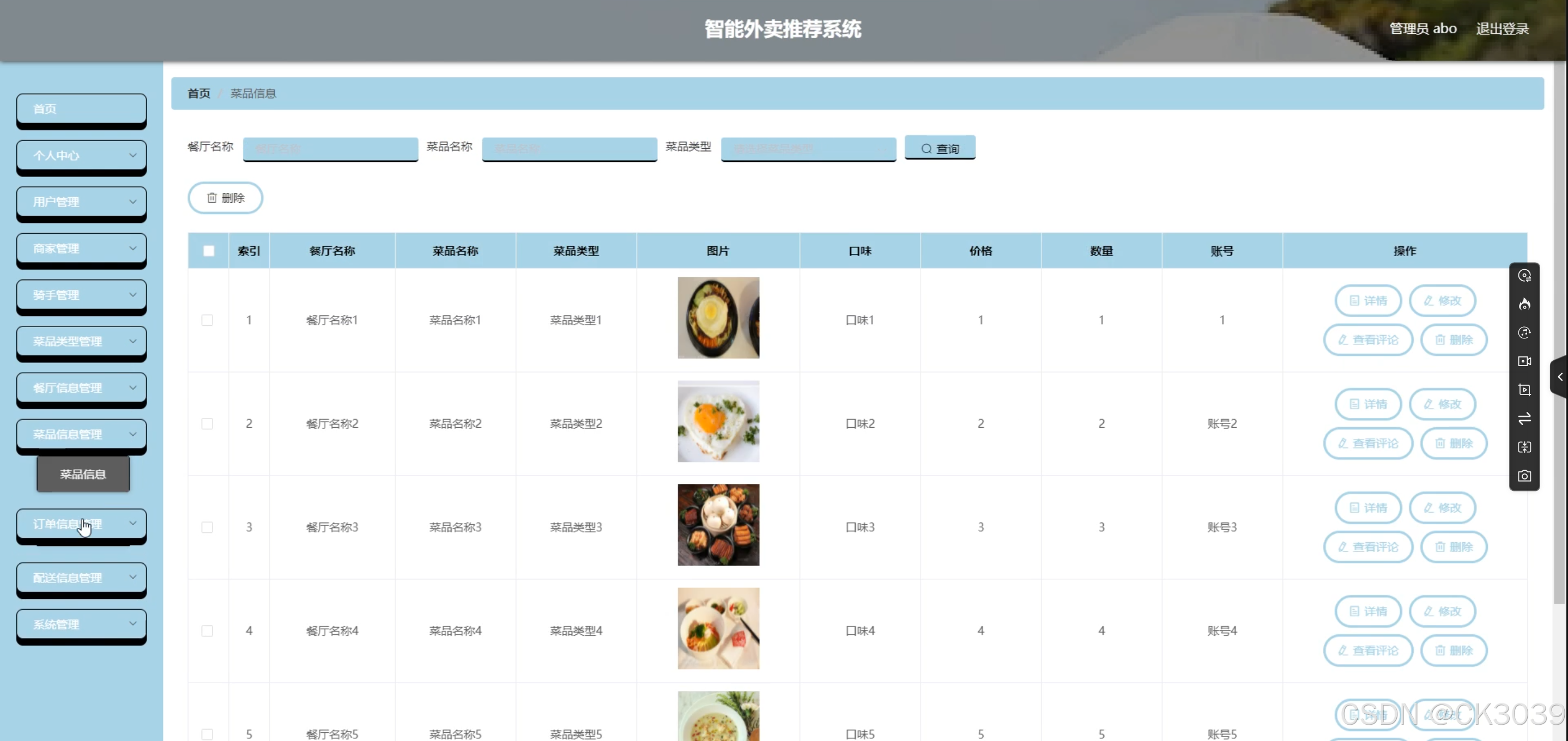Open the 菜品类型 filter dropdown

[x=808, y=148]
